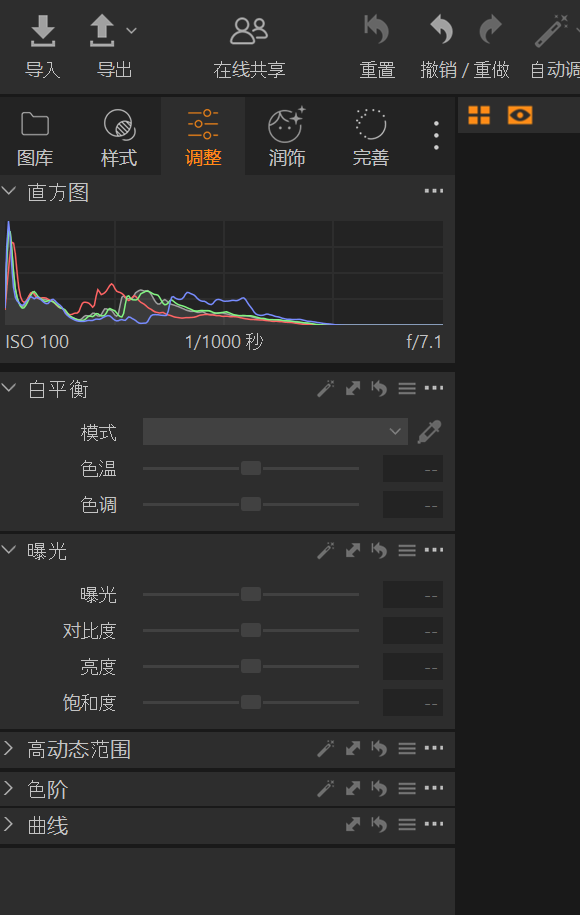This screenshot has height=915, width=580.
Task: Click the 饱和度 saturation slider handle
Action: pyautogui.click(x=251, y=702)
